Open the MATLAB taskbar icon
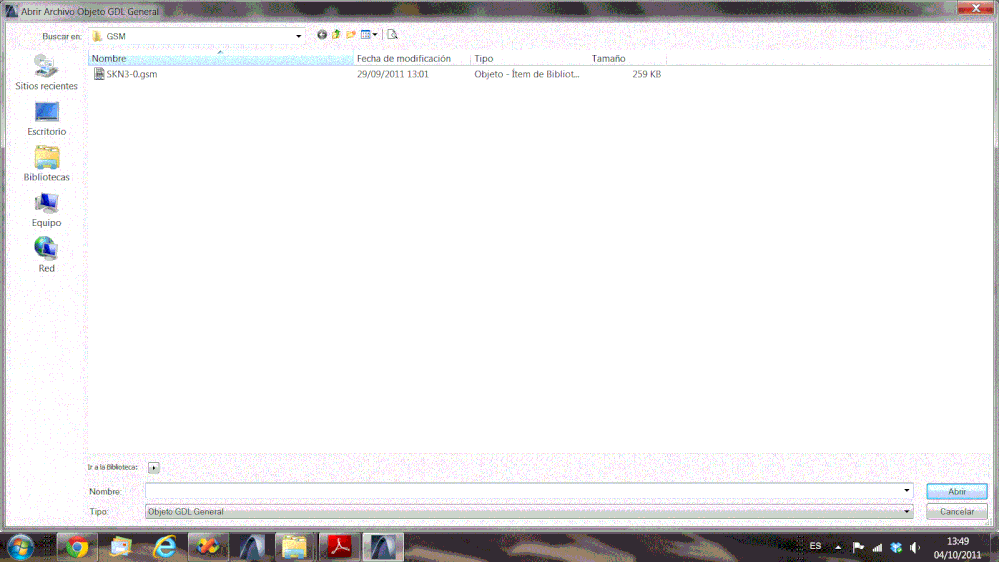 point(208,547)
